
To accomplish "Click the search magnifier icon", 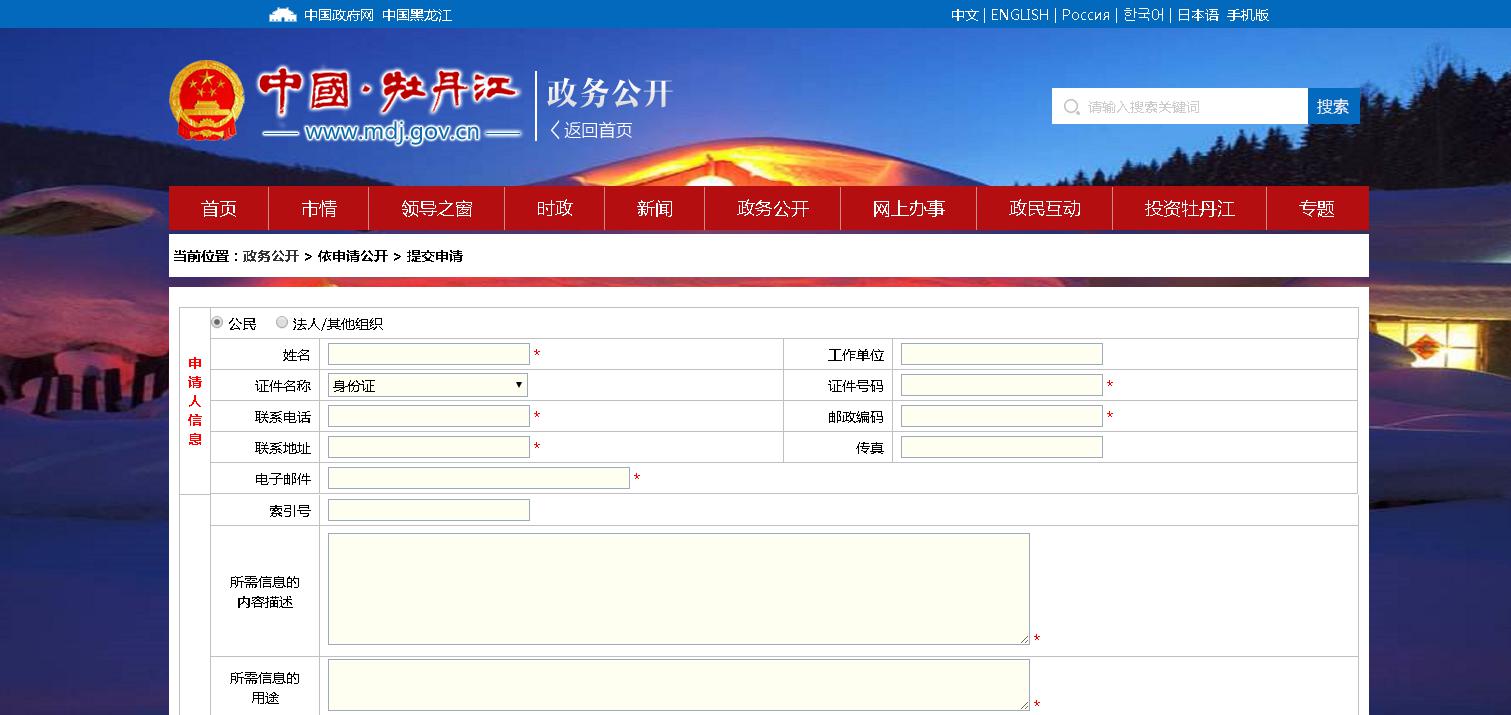I will (x=1071, y=107).
